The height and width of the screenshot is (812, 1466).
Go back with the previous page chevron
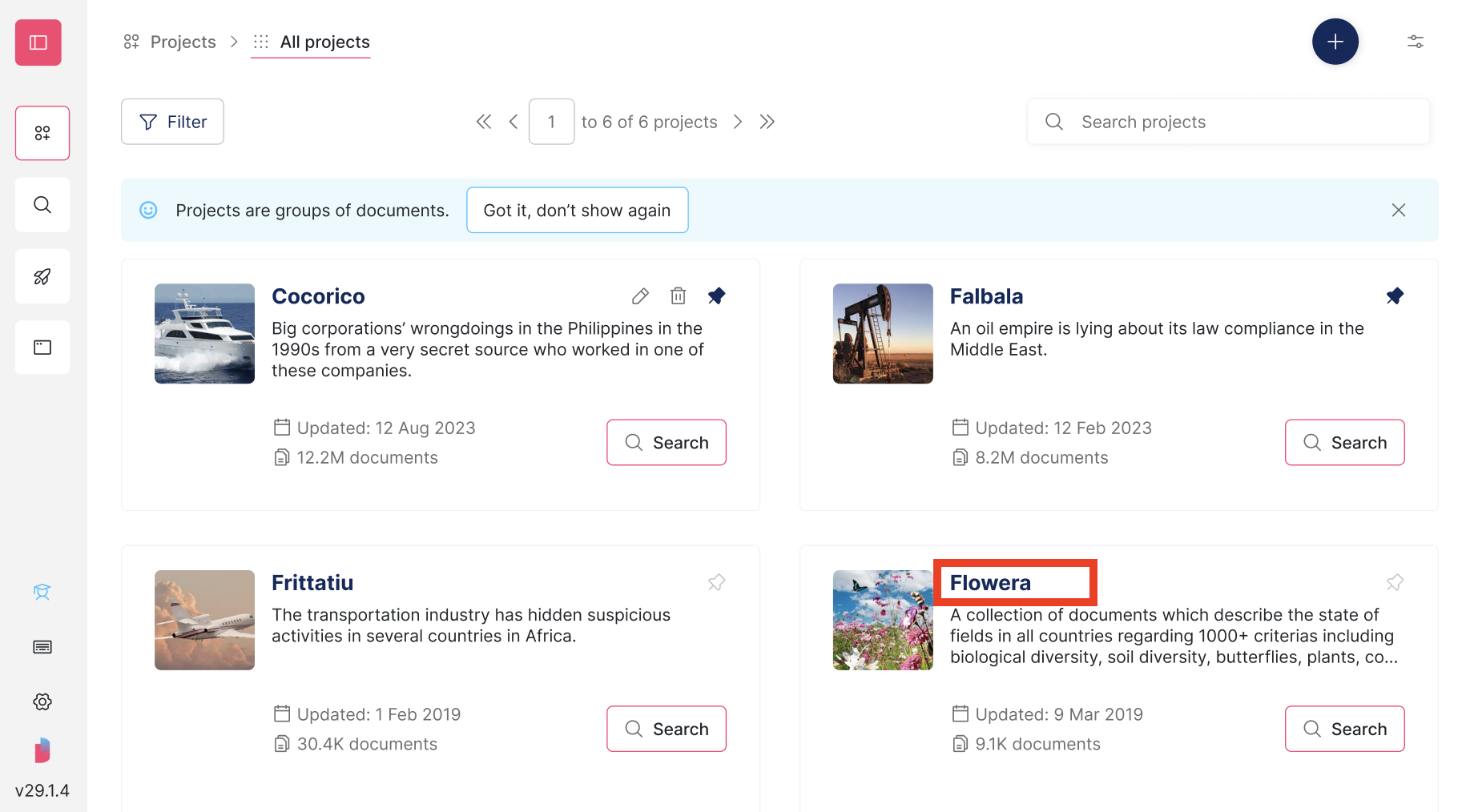513,121
